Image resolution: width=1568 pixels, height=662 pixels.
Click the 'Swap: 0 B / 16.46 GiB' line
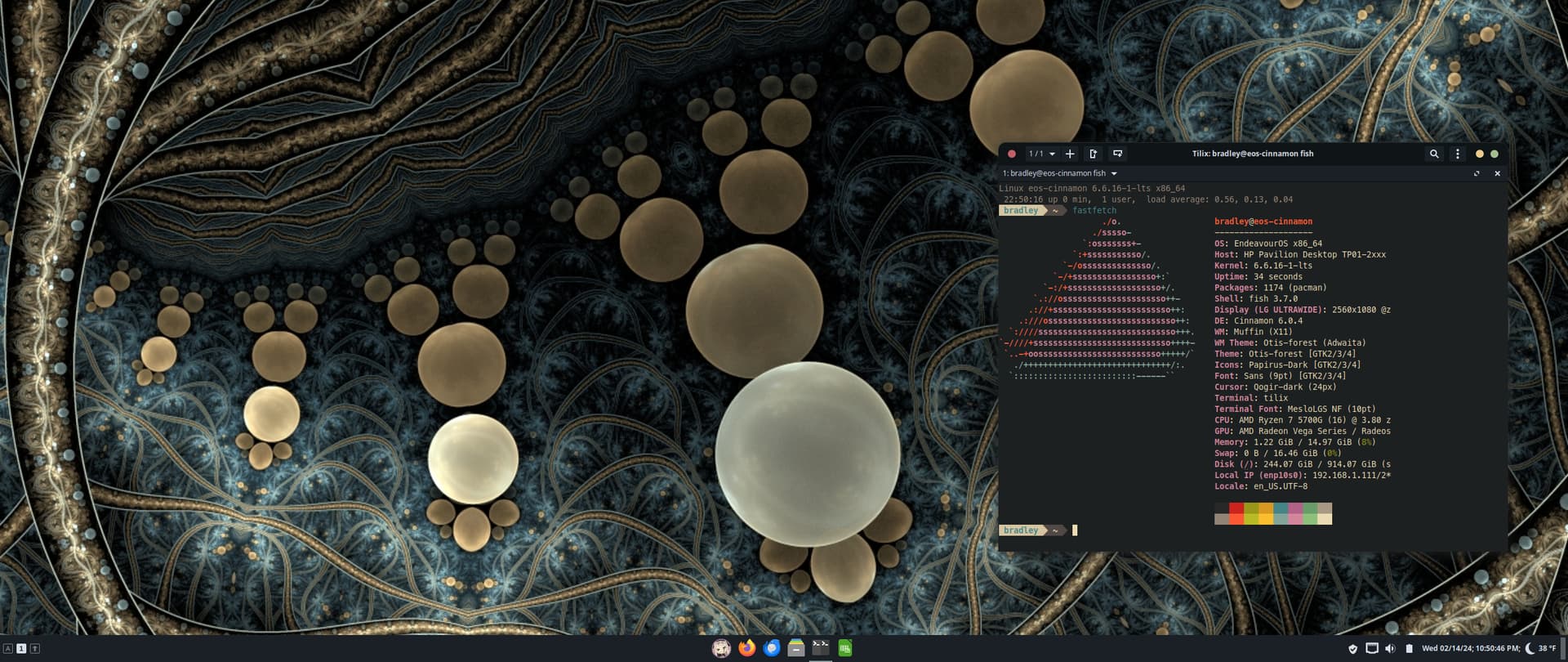point(1278,454)
